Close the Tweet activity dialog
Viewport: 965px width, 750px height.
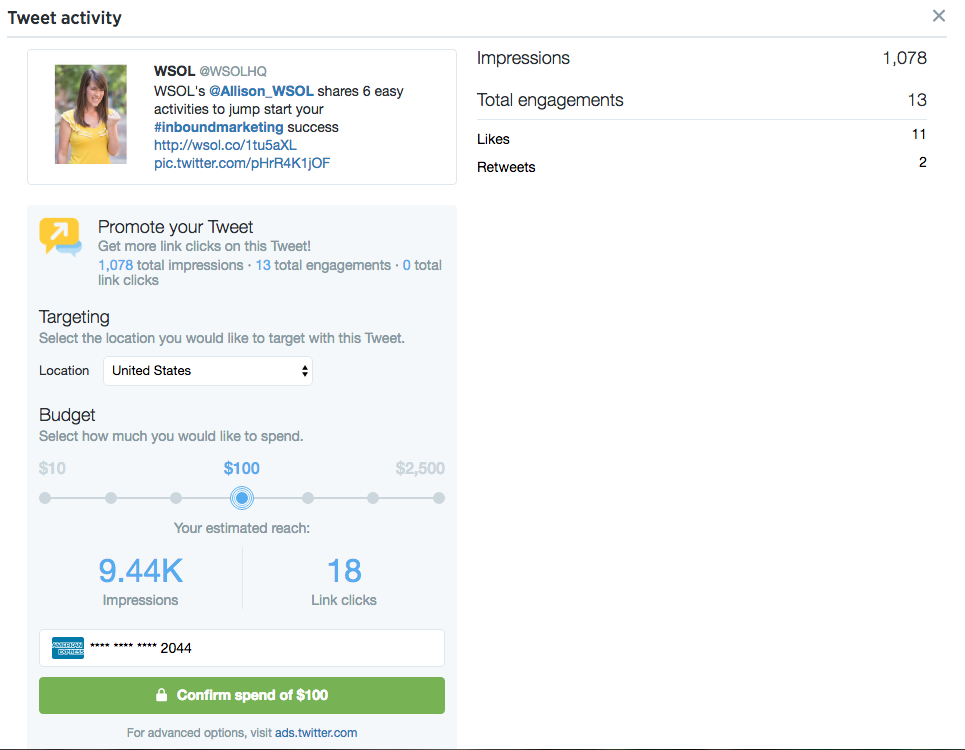click(939, 16)
